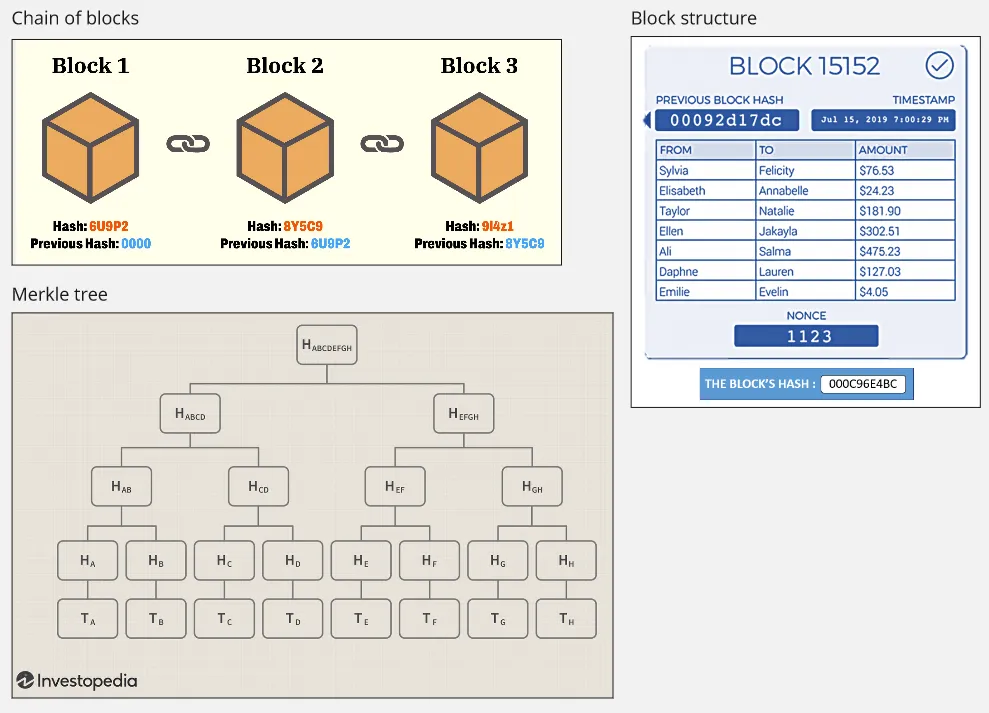989x713 pixels.
Task: Select the Block 3 cube icon
Action: pyautogui.click(x=480, y=145)
